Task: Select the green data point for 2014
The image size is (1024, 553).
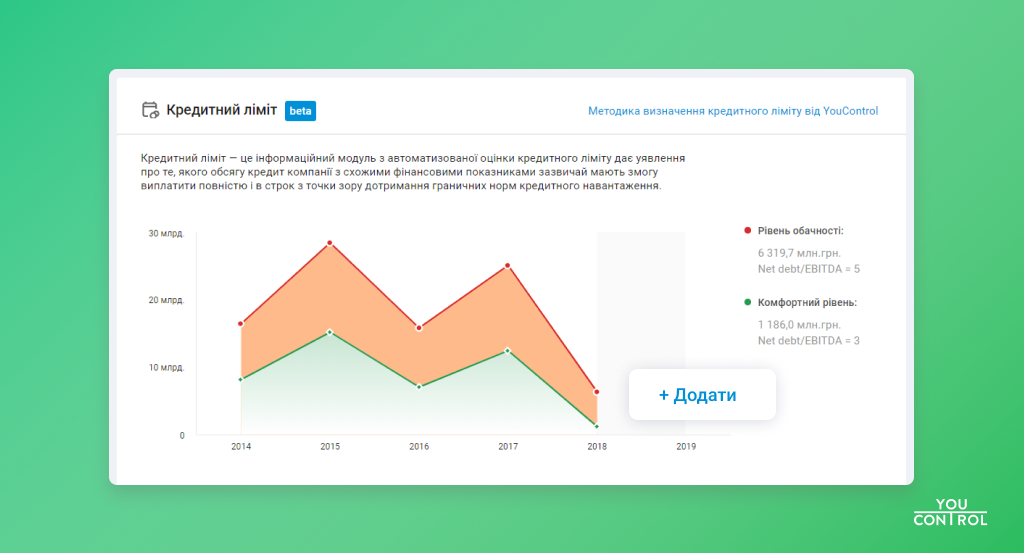Action: pos(241,379)
